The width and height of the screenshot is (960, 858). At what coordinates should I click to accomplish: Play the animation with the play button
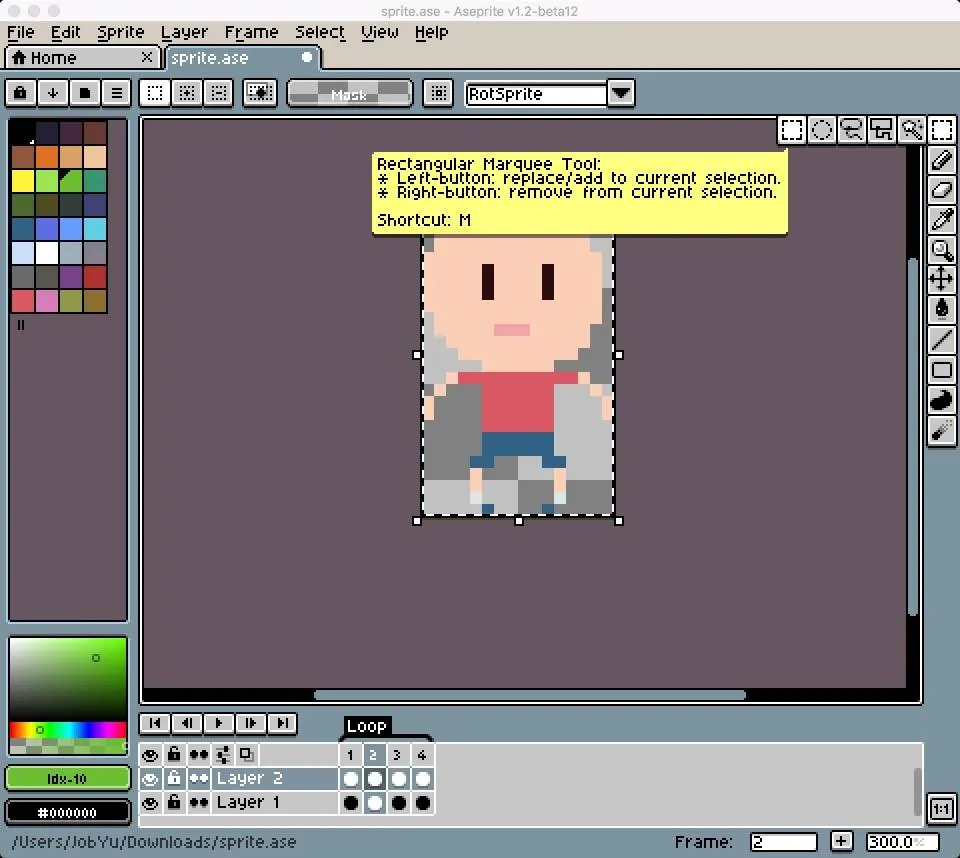point(219,723)
